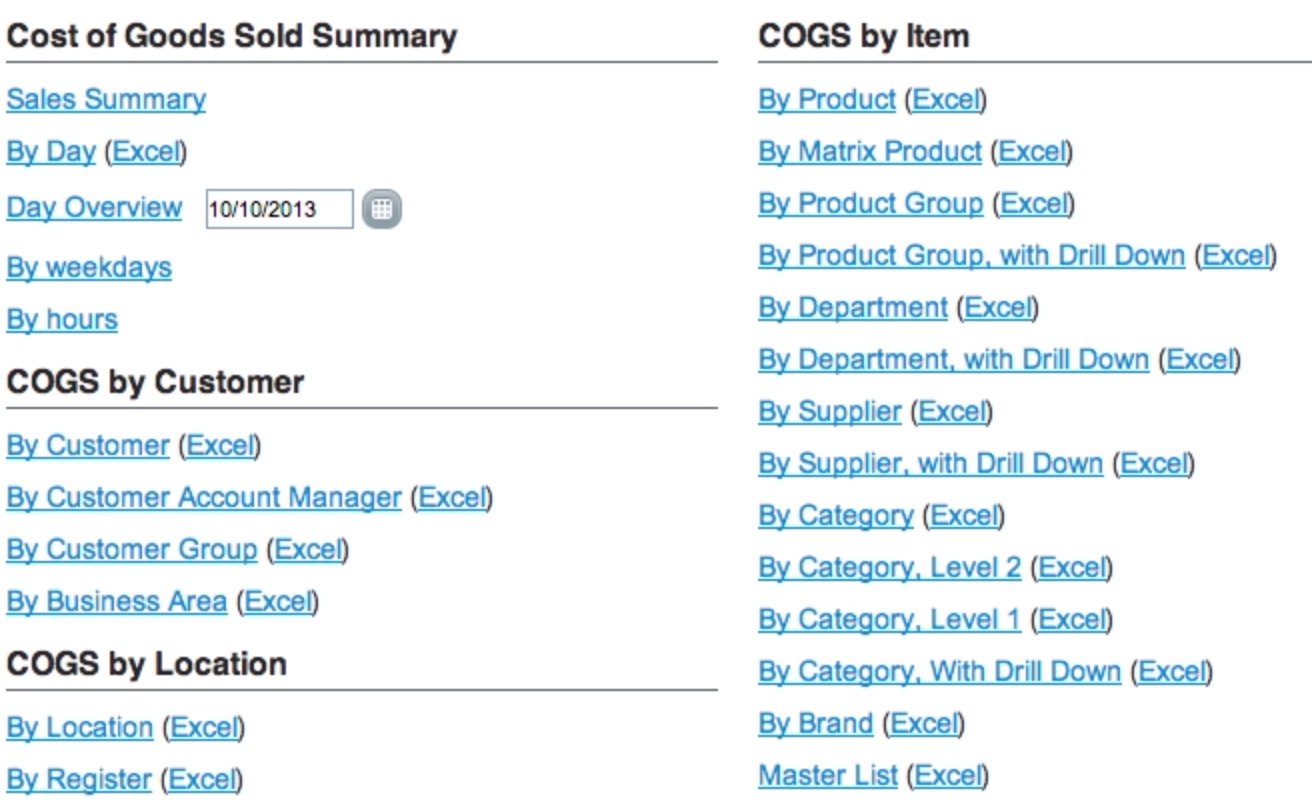
Task: Open the By hours report
Action: tap(62, 320)
